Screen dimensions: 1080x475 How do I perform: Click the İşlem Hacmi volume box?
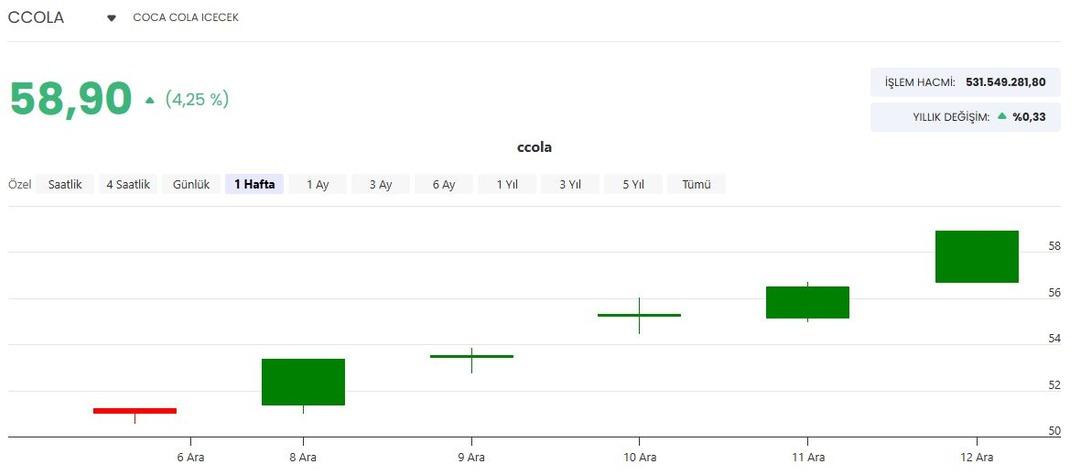click(965, 82)
